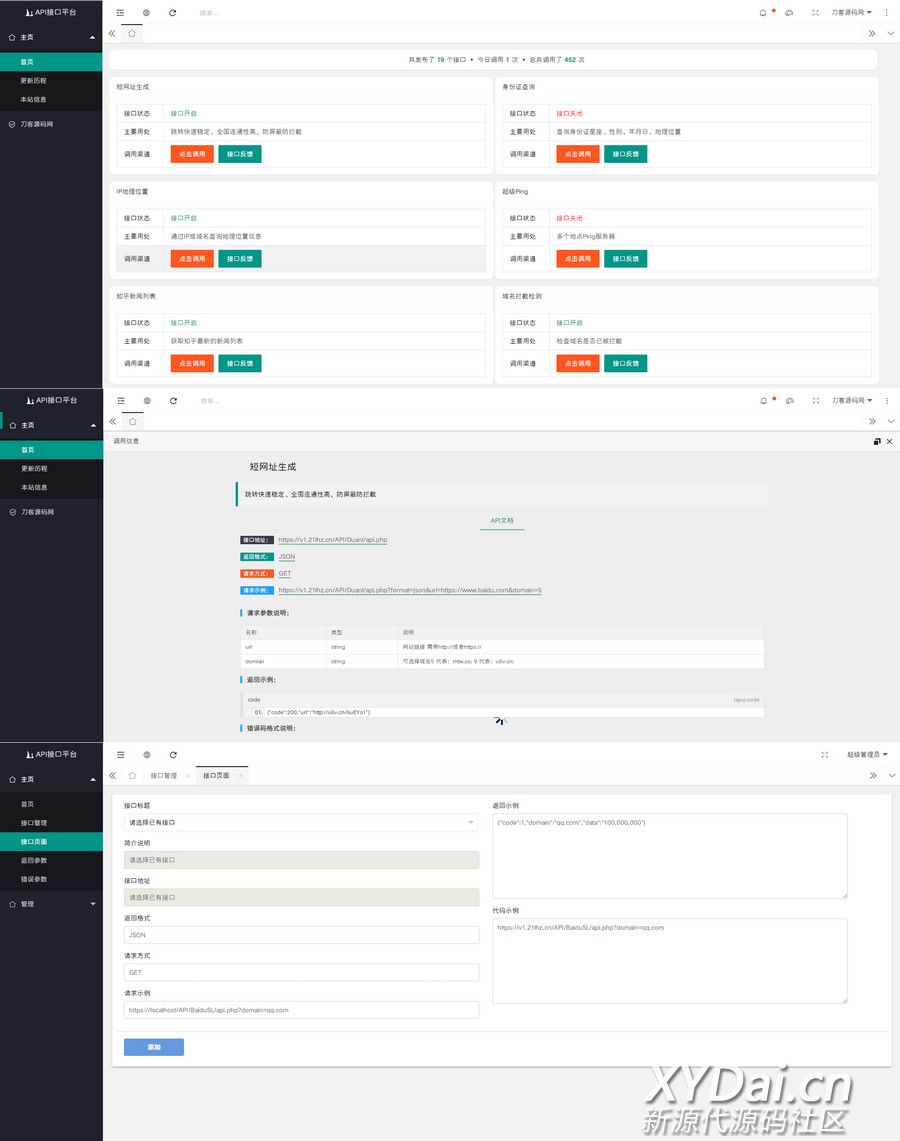The image size is (900, 1141).
Task: Open the 接口标题 select dropdown
Action: coord(301,823)
